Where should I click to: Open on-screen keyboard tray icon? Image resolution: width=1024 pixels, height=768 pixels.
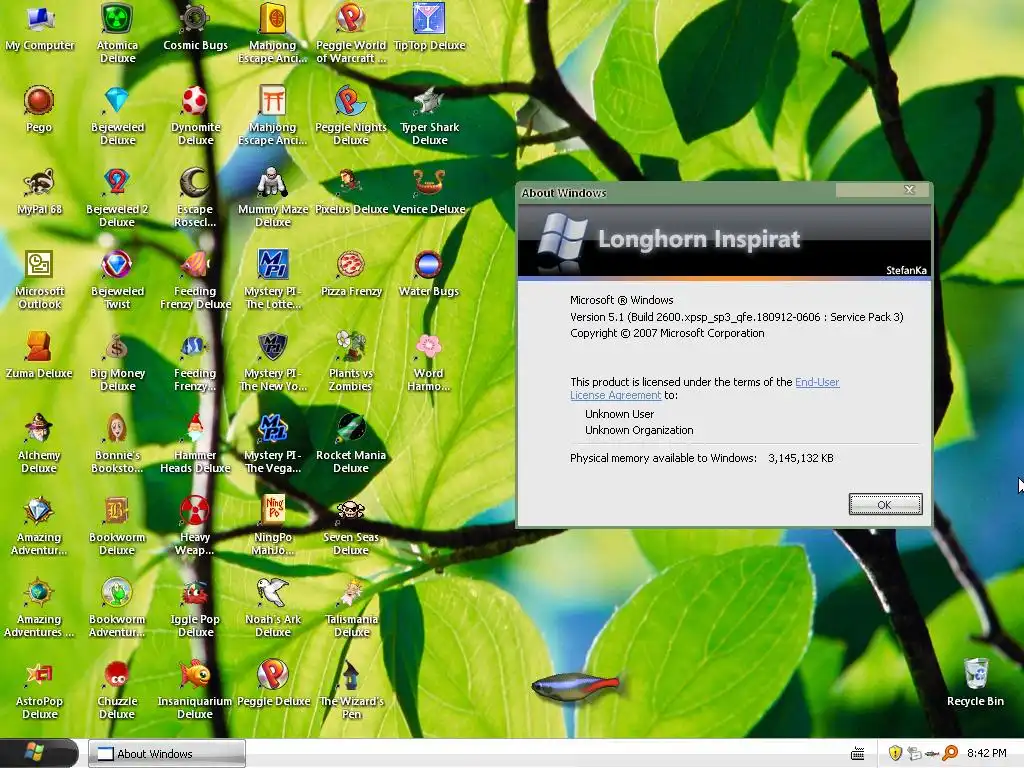(857, 754)
